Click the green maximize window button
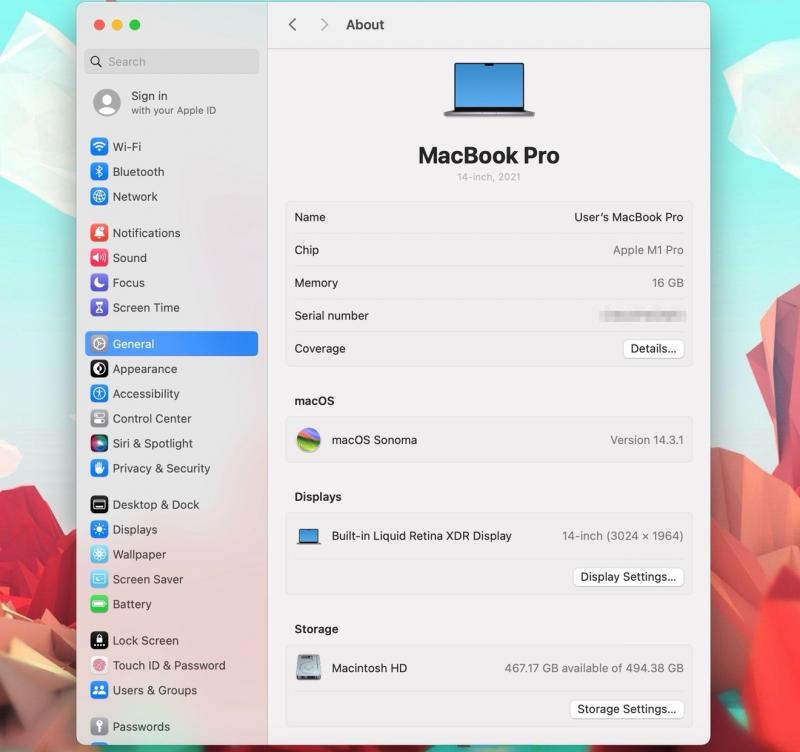The height and width of the screenshot is (752, 800). [x=135, y=25]
